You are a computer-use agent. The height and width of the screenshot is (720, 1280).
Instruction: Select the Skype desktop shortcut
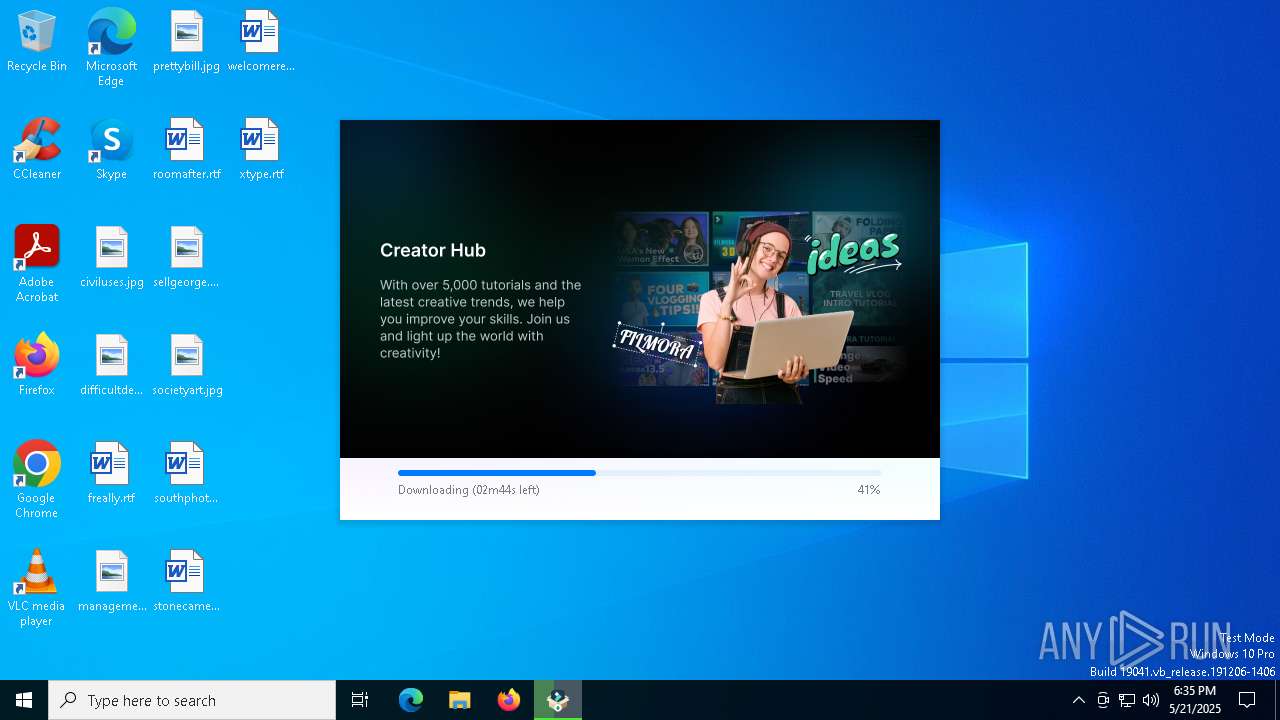[111, 150]
